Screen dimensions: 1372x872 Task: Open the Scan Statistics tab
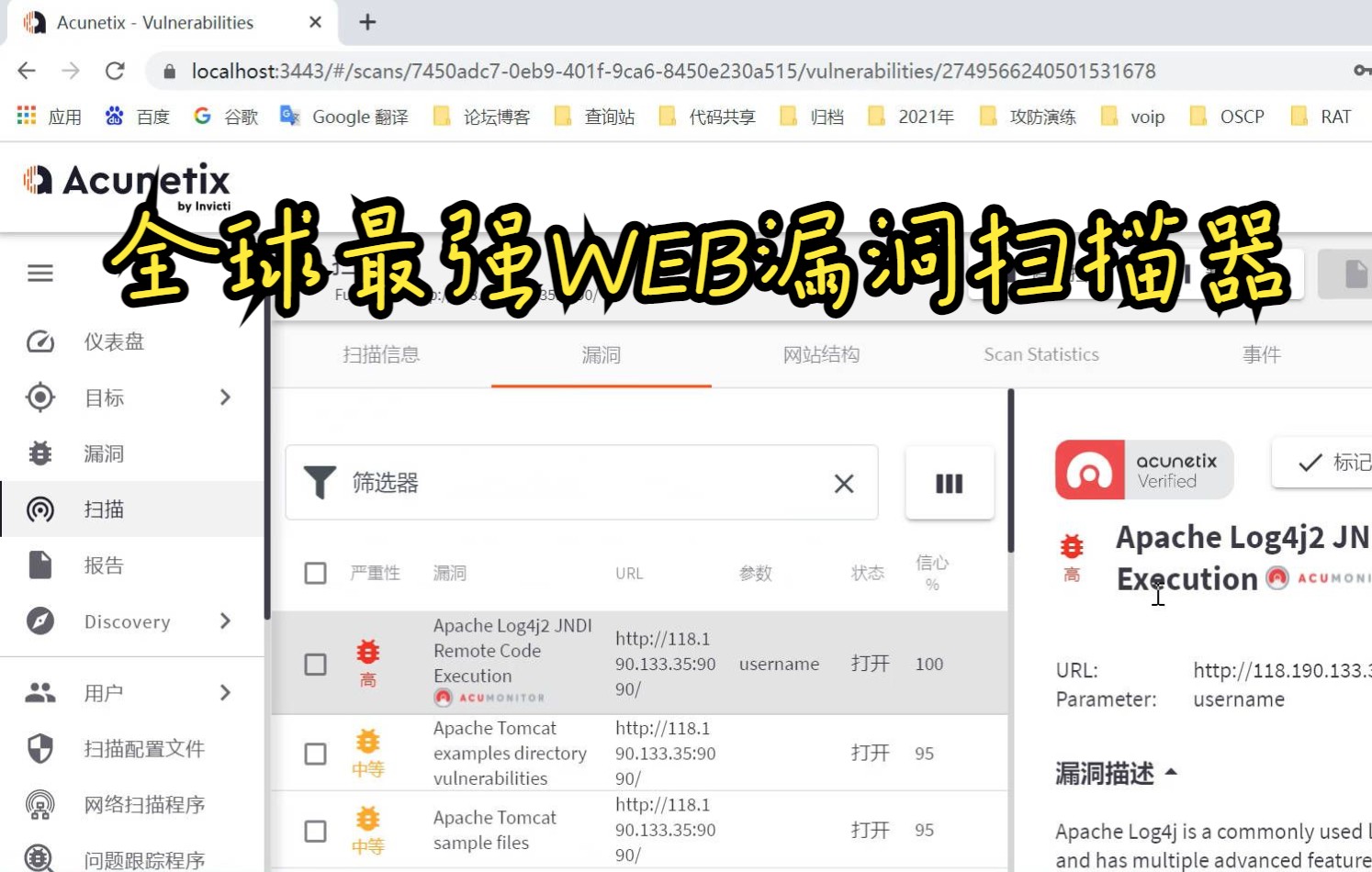[1040, 355]
